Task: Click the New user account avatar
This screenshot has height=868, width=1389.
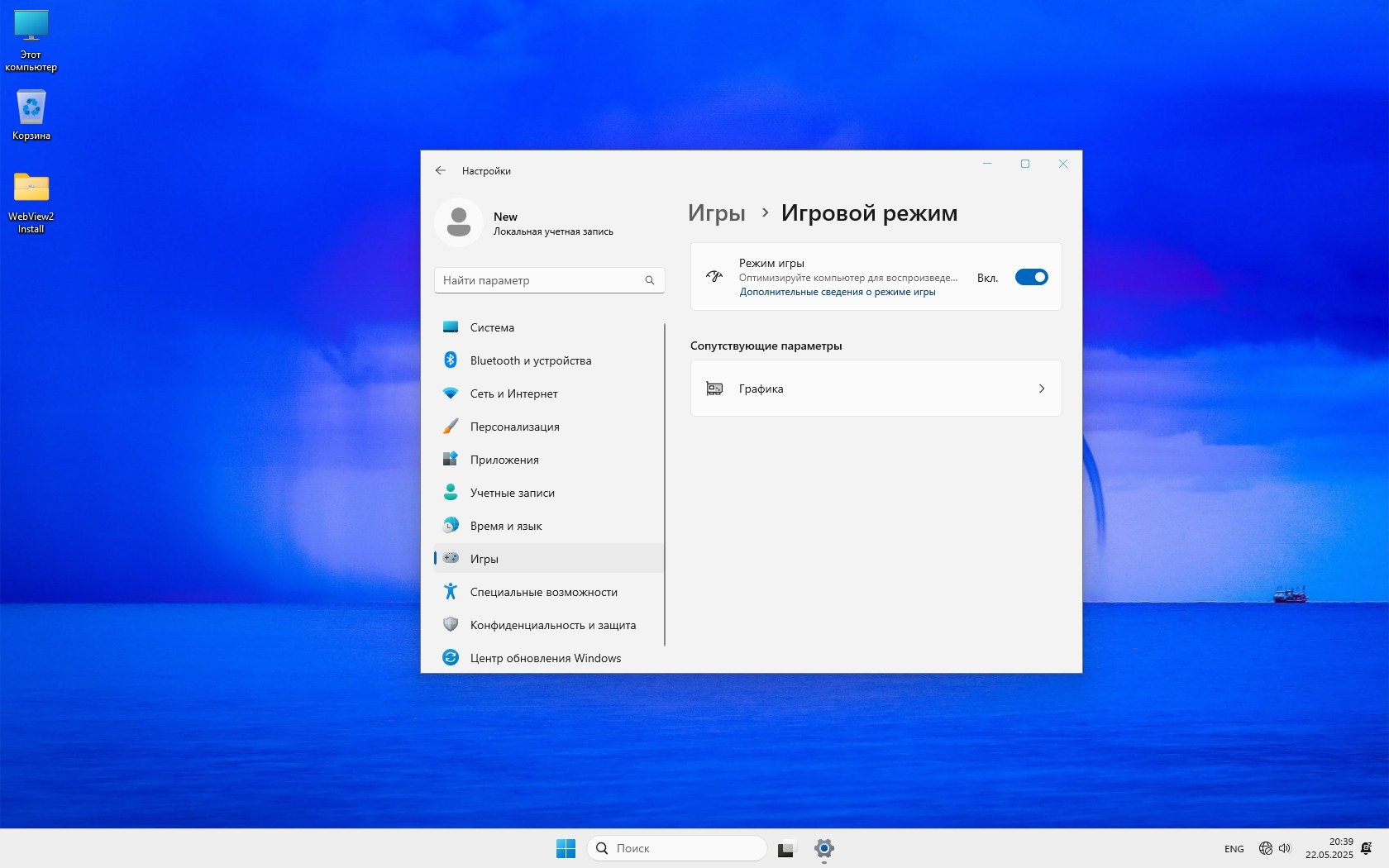Action: (x=459, y=222)
